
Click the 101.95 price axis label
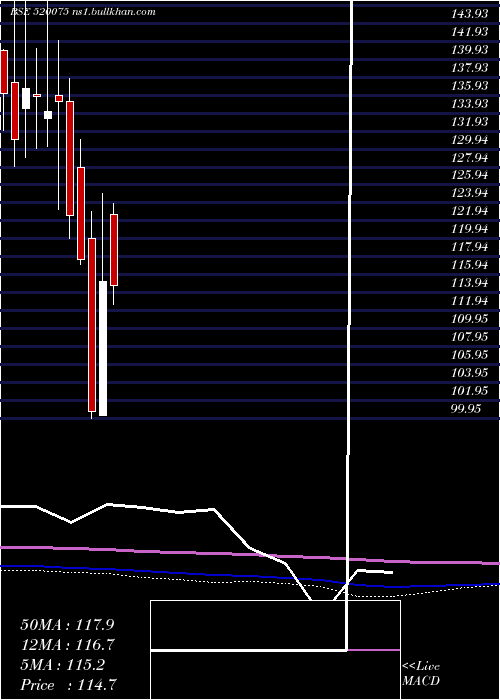[470, 391]
